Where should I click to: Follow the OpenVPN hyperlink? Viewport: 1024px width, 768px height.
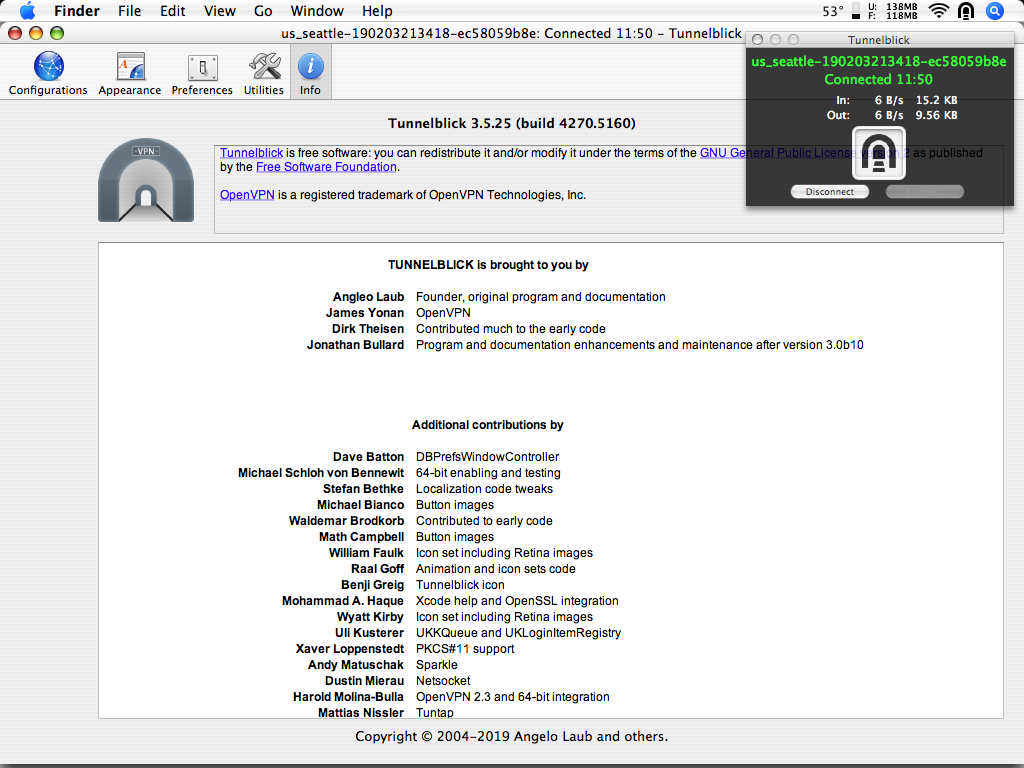247,195
